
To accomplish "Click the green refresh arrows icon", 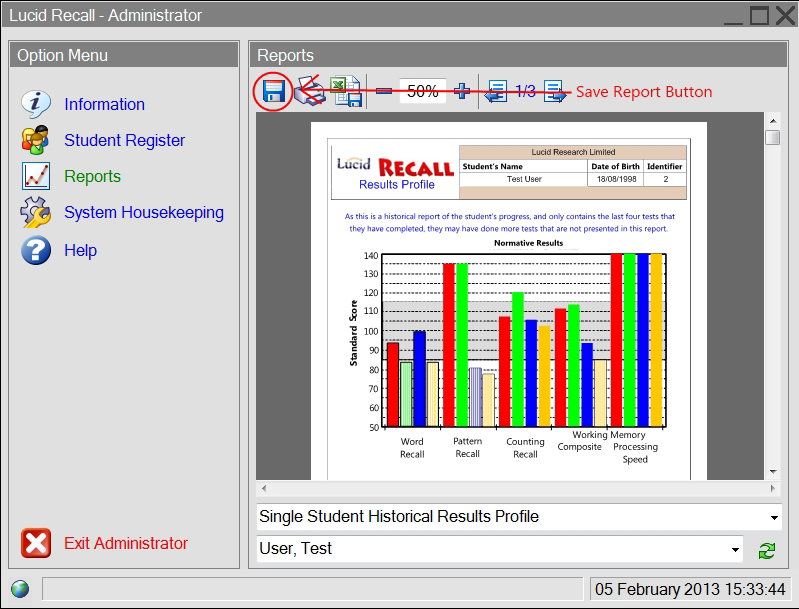I will (766, 550).
